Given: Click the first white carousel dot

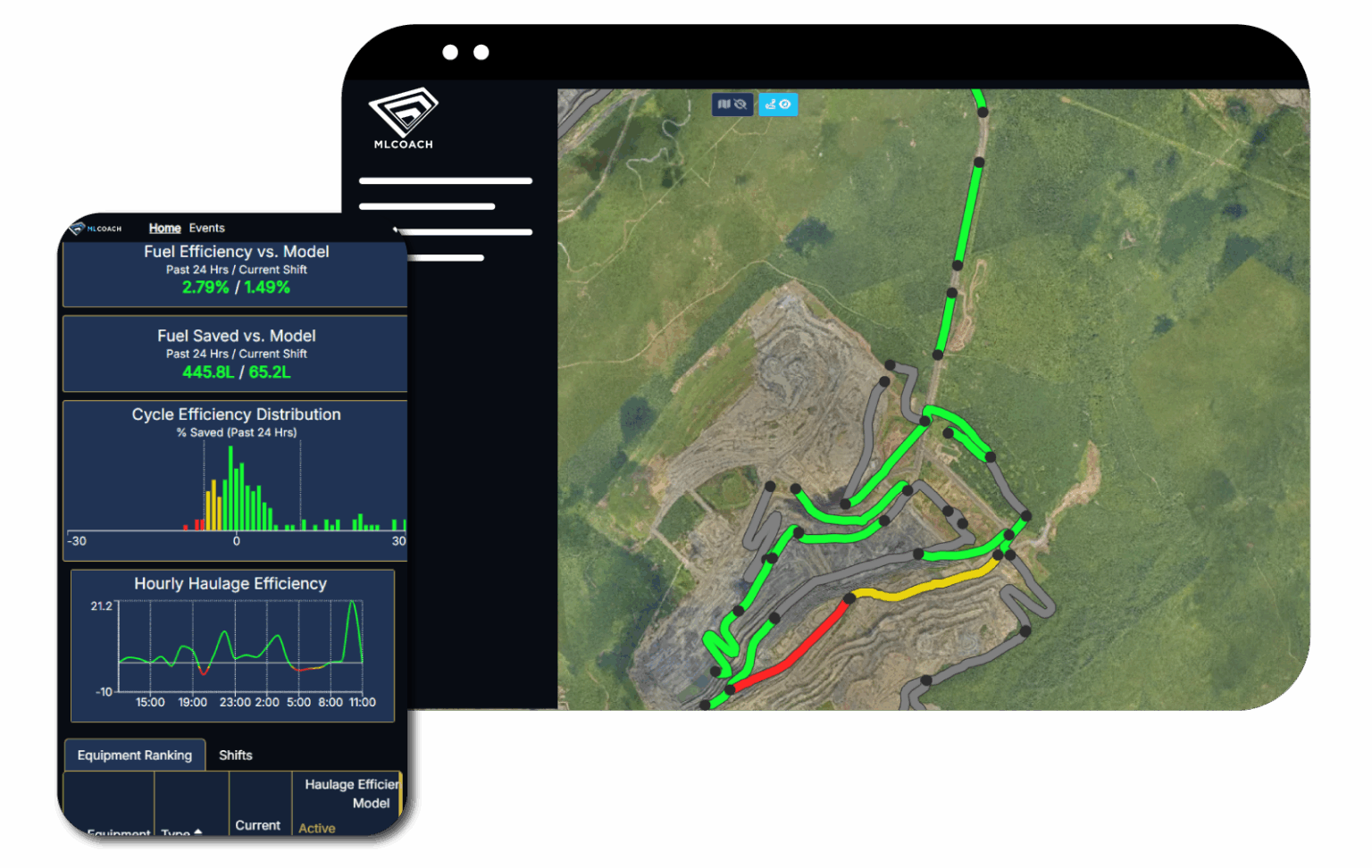Looking at the screenshot, I should pyautogui.click(x=450, y=53).
